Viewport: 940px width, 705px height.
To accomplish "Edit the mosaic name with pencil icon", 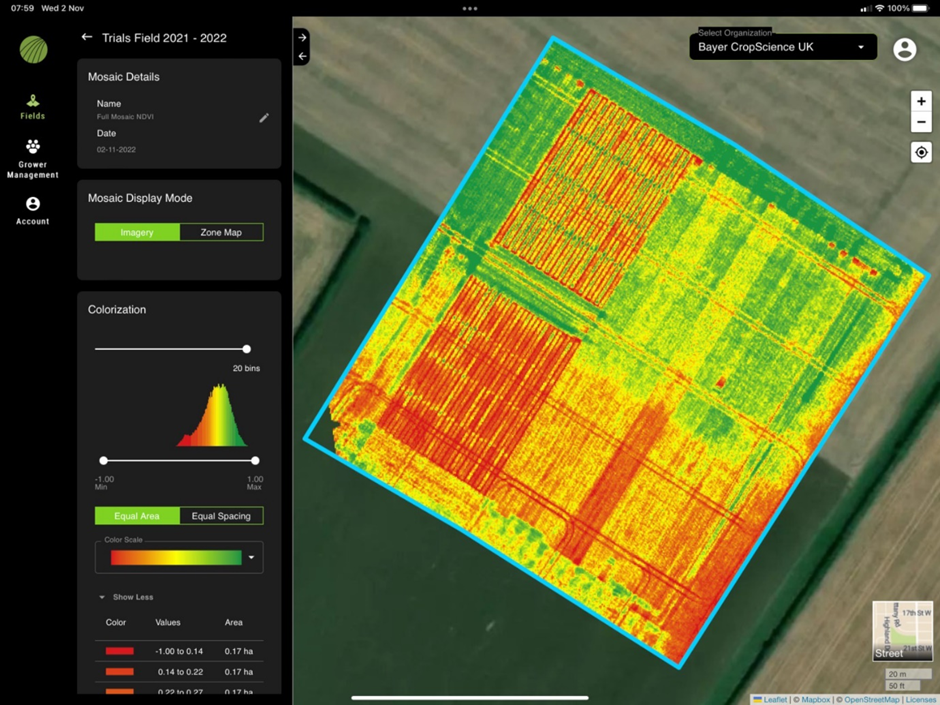I will (264, 118).
